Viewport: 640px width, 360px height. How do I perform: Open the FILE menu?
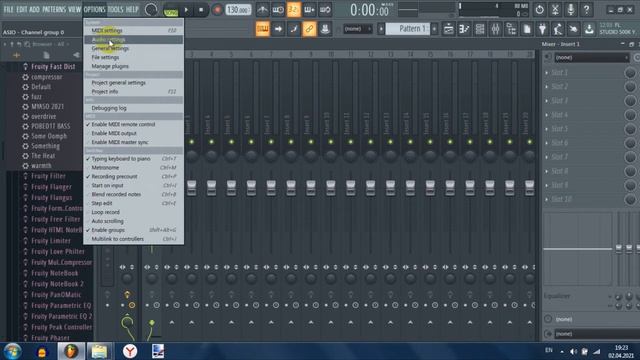[8, 9]
